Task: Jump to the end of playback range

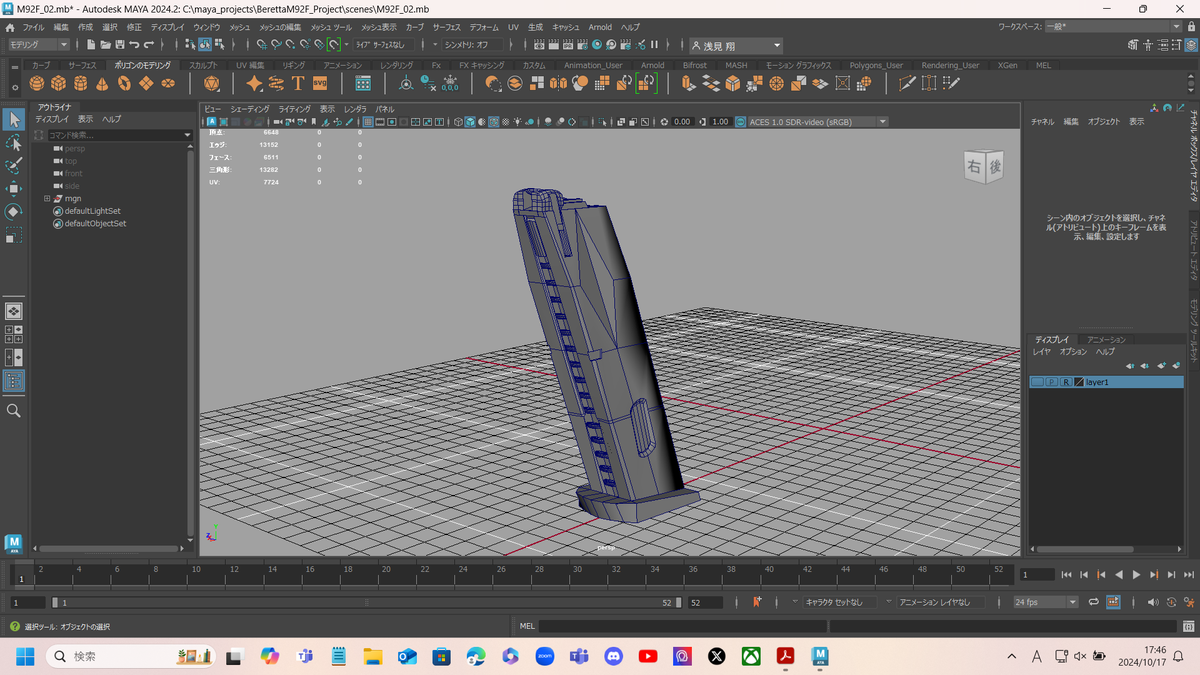Action: pos(1190,575)
